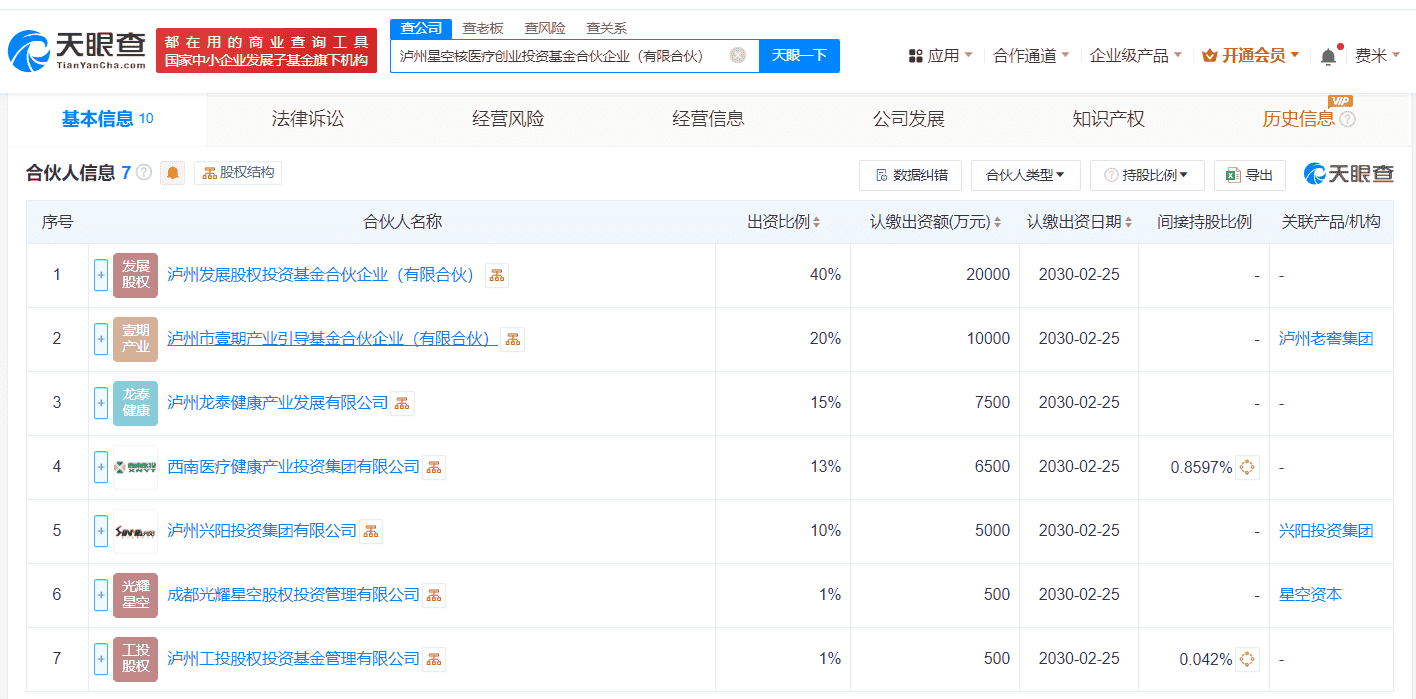Expand row 7 泸州工投 plus toggle
The height and width of the screenshot is (699, 1416).
coord(101,659)
